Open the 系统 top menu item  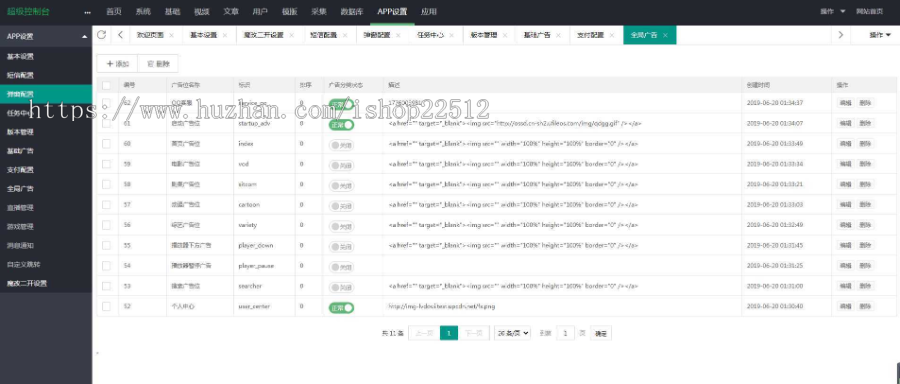pyautogui.click(x=143, y=11)
